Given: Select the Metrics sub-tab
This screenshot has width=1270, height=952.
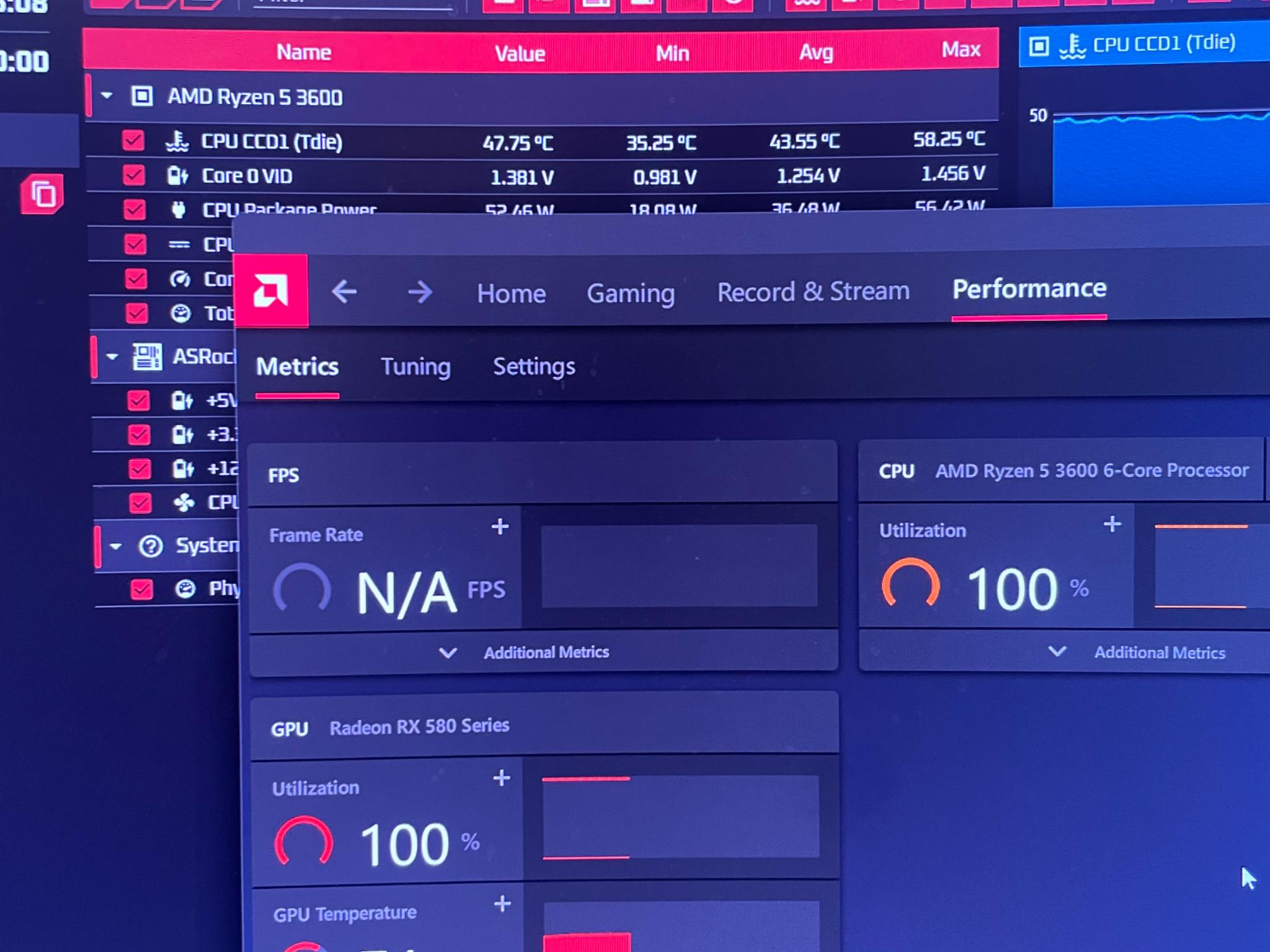Looking at the screenshot, I should tap(298, 366).
